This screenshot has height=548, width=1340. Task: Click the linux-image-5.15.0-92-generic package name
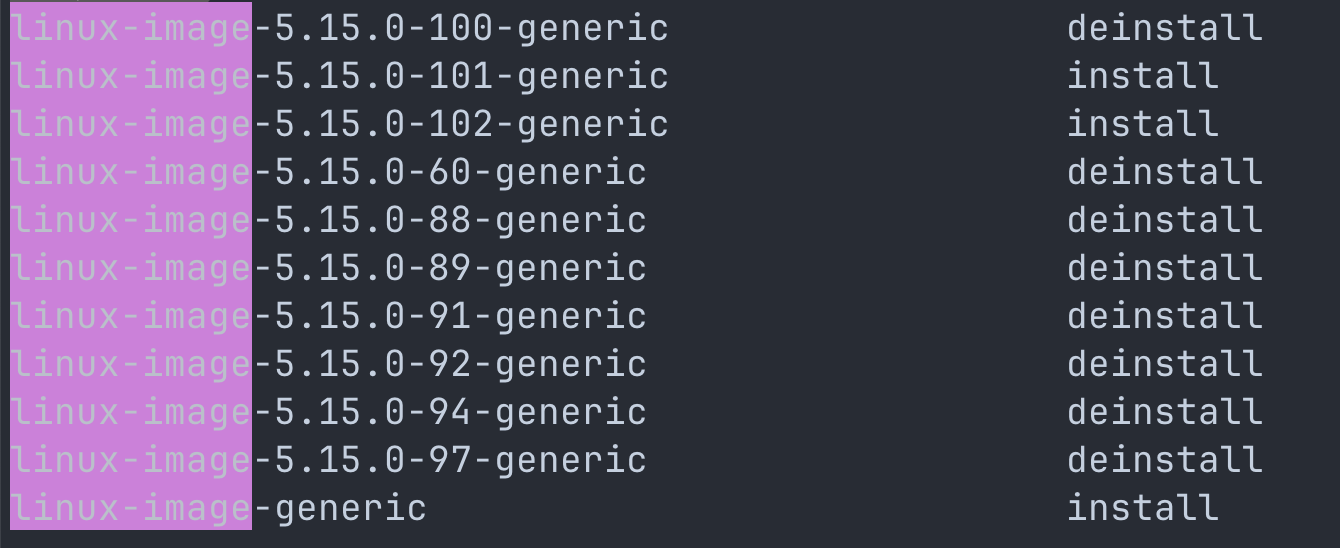(328, 364)
